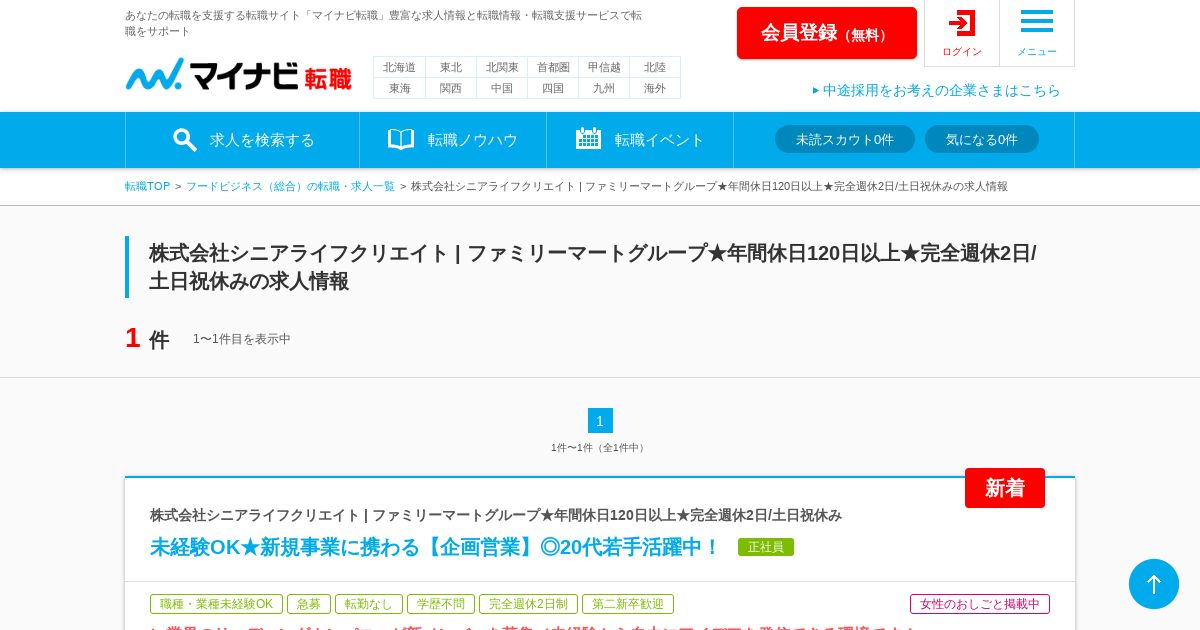Select 求人を検索する nav item
This screenshot has height=630, width=1200.
243,140
